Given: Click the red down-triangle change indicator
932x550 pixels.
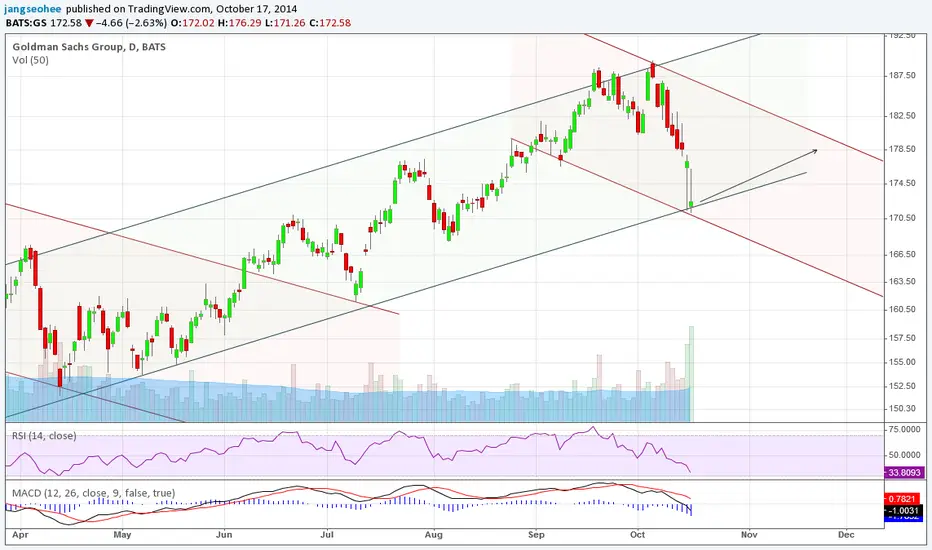Looking at the screenshot, I should (89, 23).
